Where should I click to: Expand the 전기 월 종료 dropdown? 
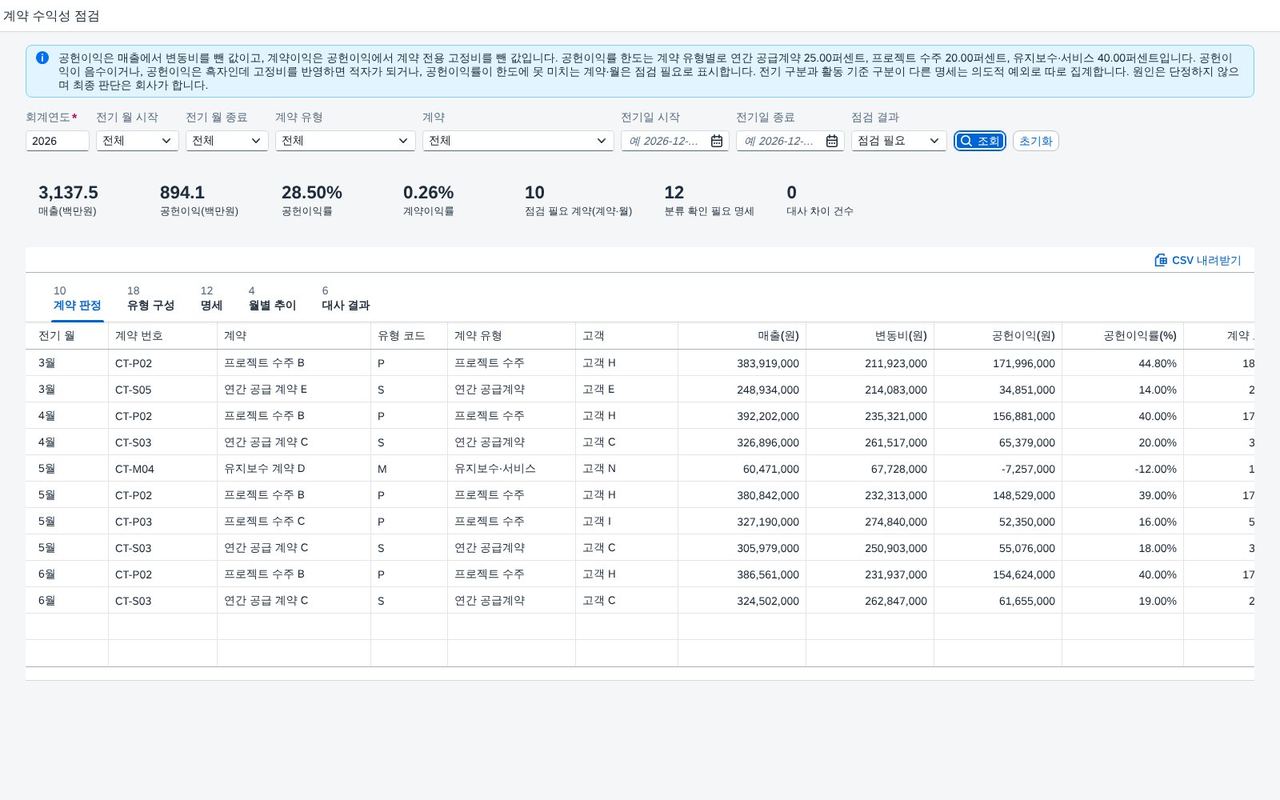(x=227, y=141)
